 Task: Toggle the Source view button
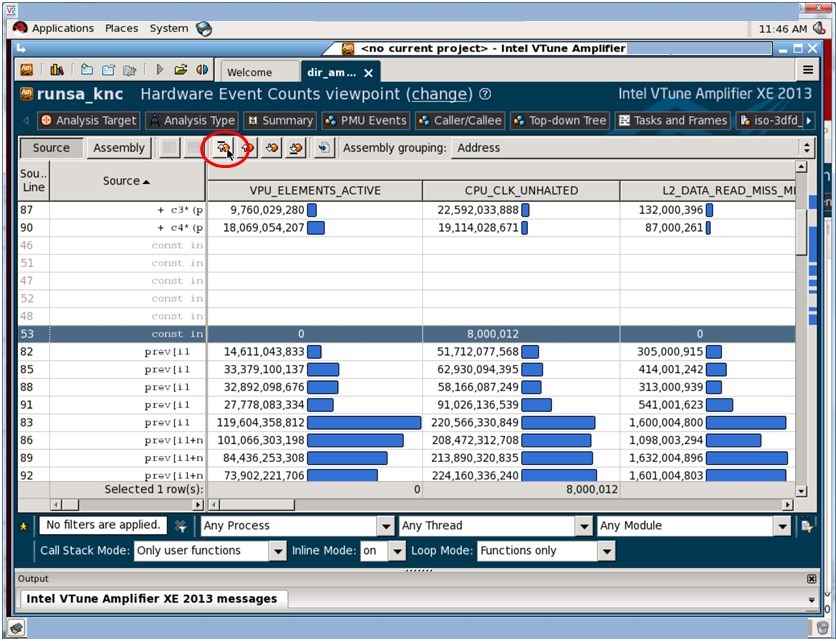pos(51,148)
